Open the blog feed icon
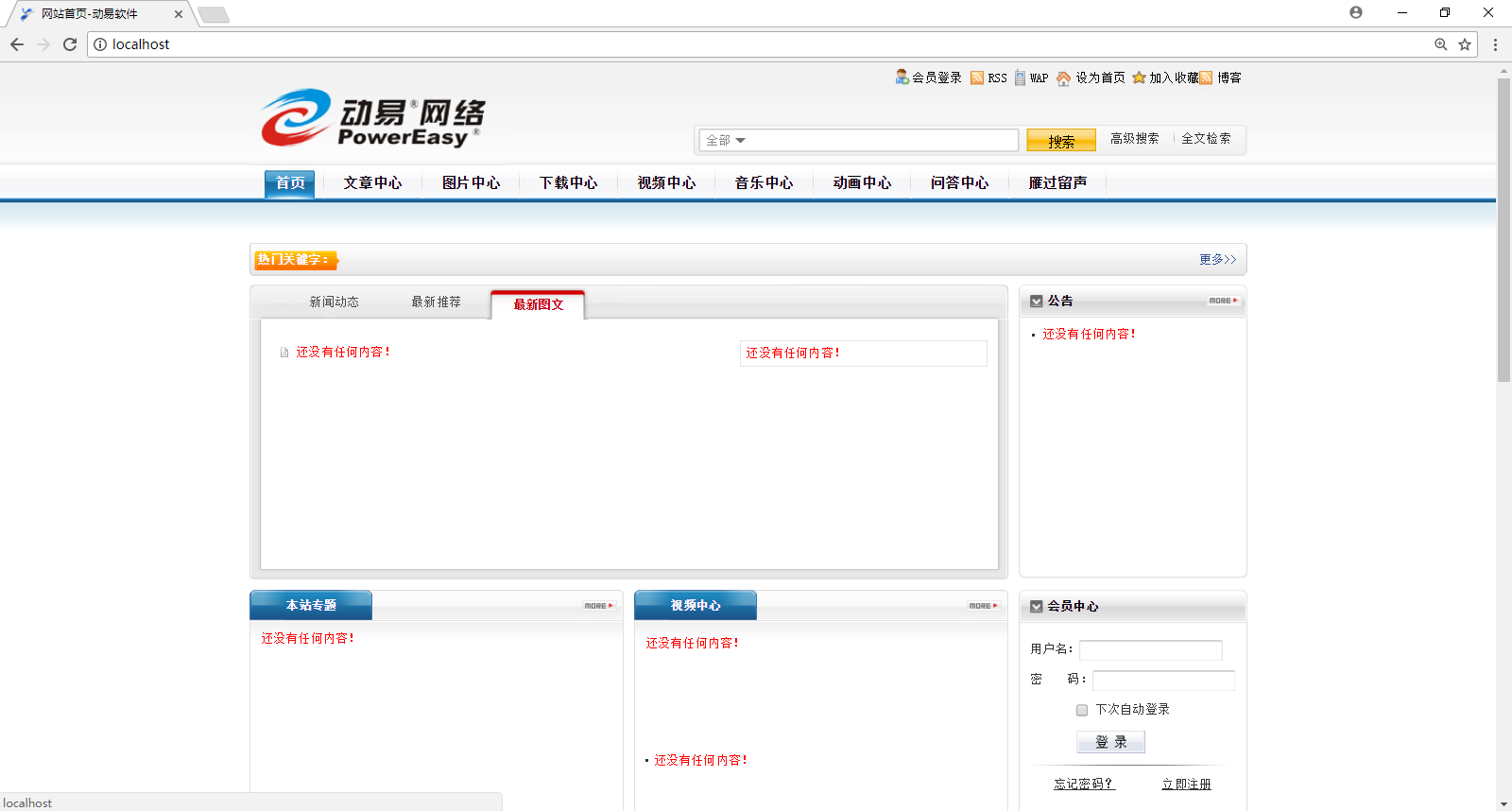Image resolution: width=1512 pixels, height=811 pixels. pos(1206,78)
